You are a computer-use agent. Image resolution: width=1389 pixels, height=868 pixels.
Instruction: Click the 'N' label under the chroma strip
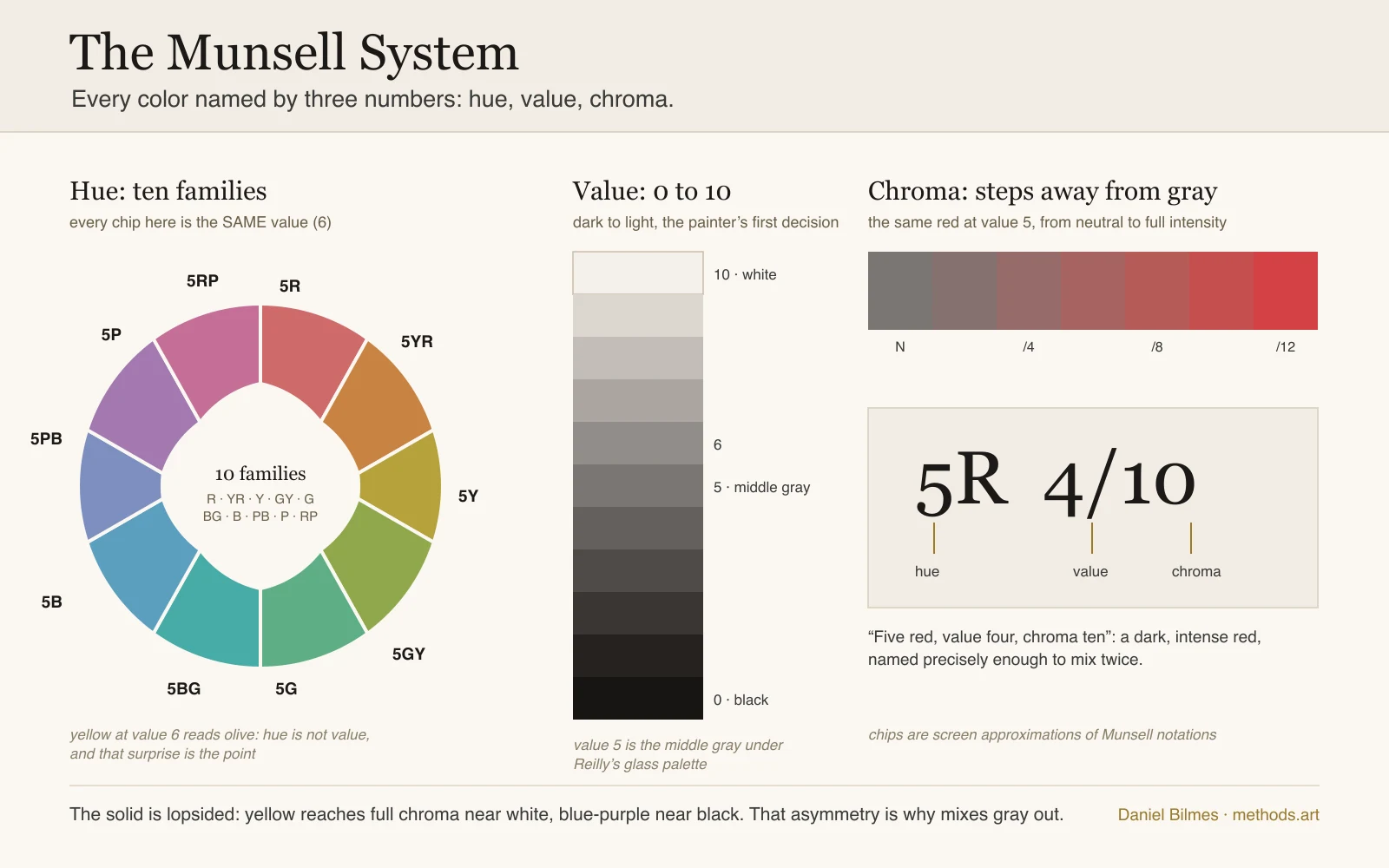coord(900,347)
